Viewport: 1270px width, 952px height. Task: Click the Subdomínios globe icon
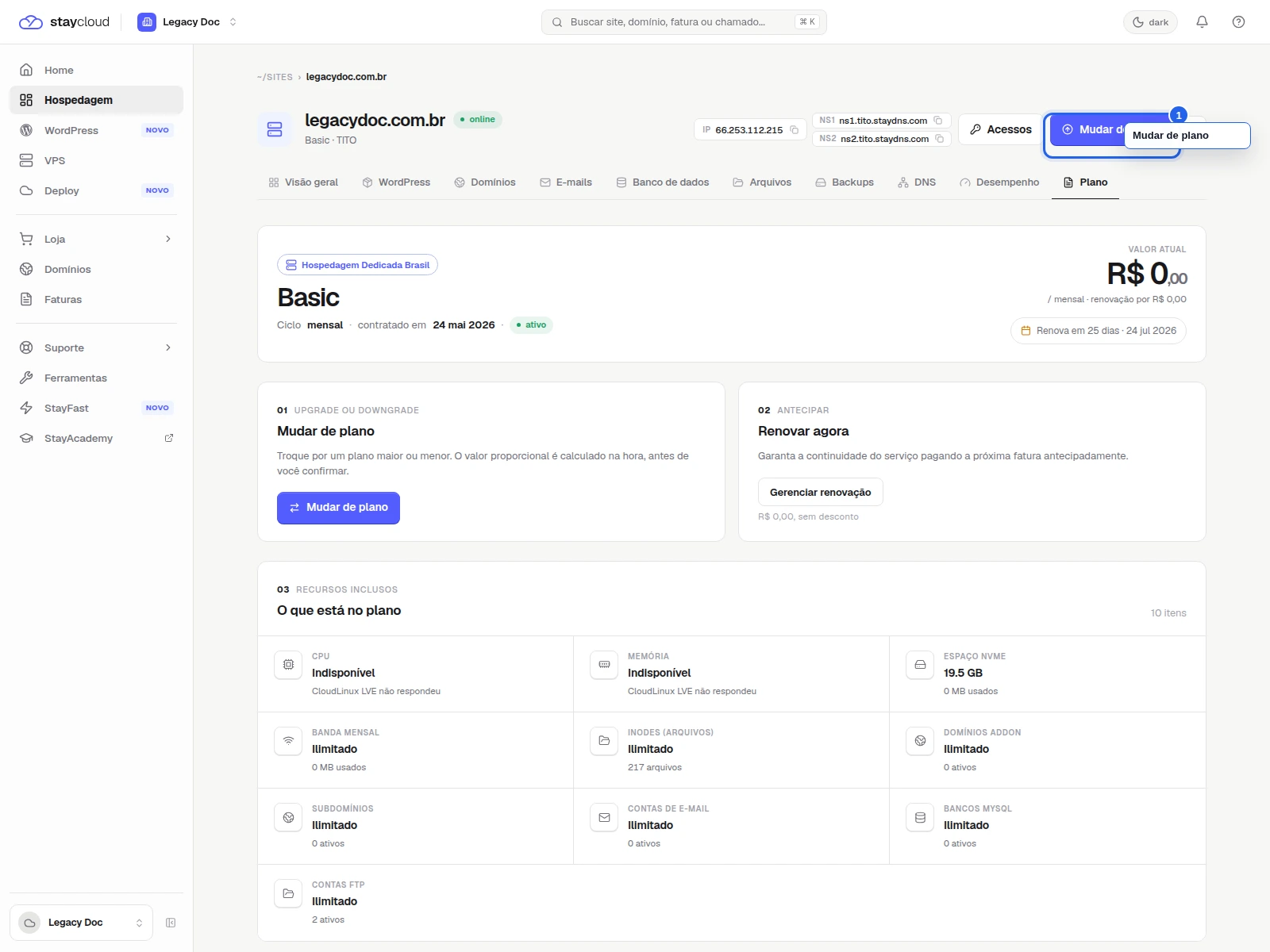(288, 817)
